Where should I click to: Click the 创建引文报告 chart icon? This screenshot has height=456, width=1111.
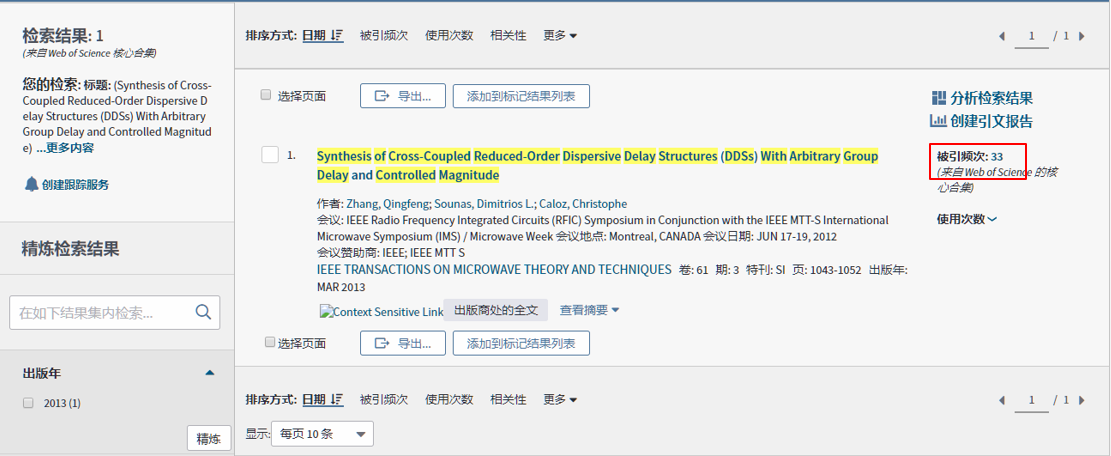(x=938, y=121)
